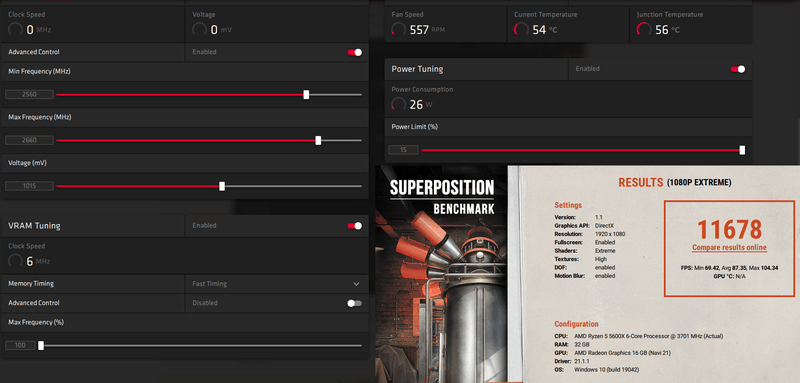Click the Resolution value 1920 x 1080
800x383 pixels.
(610, 234)
